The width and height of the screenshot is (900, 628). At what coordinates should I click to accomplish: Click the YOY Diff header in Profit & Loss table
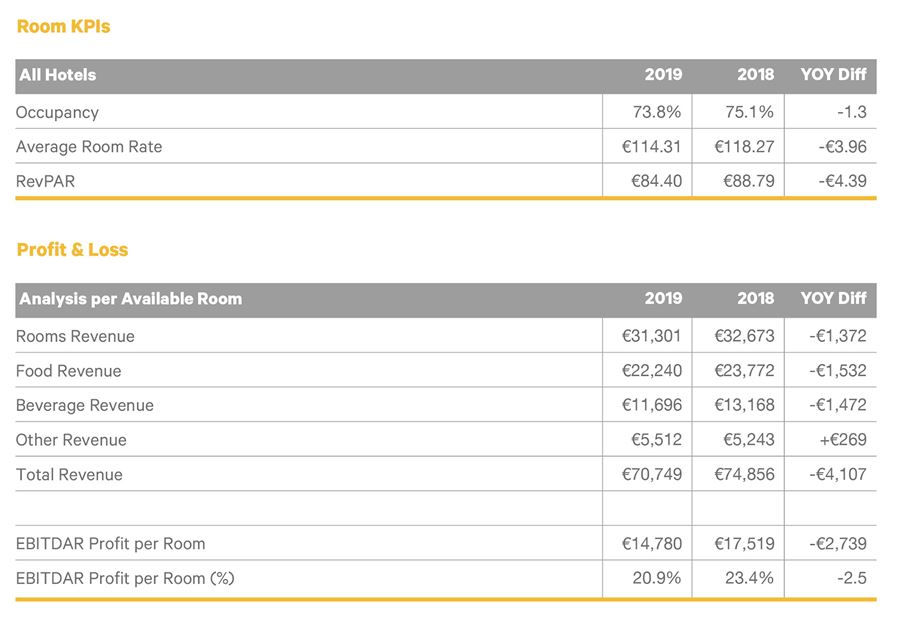pos(833,298)
